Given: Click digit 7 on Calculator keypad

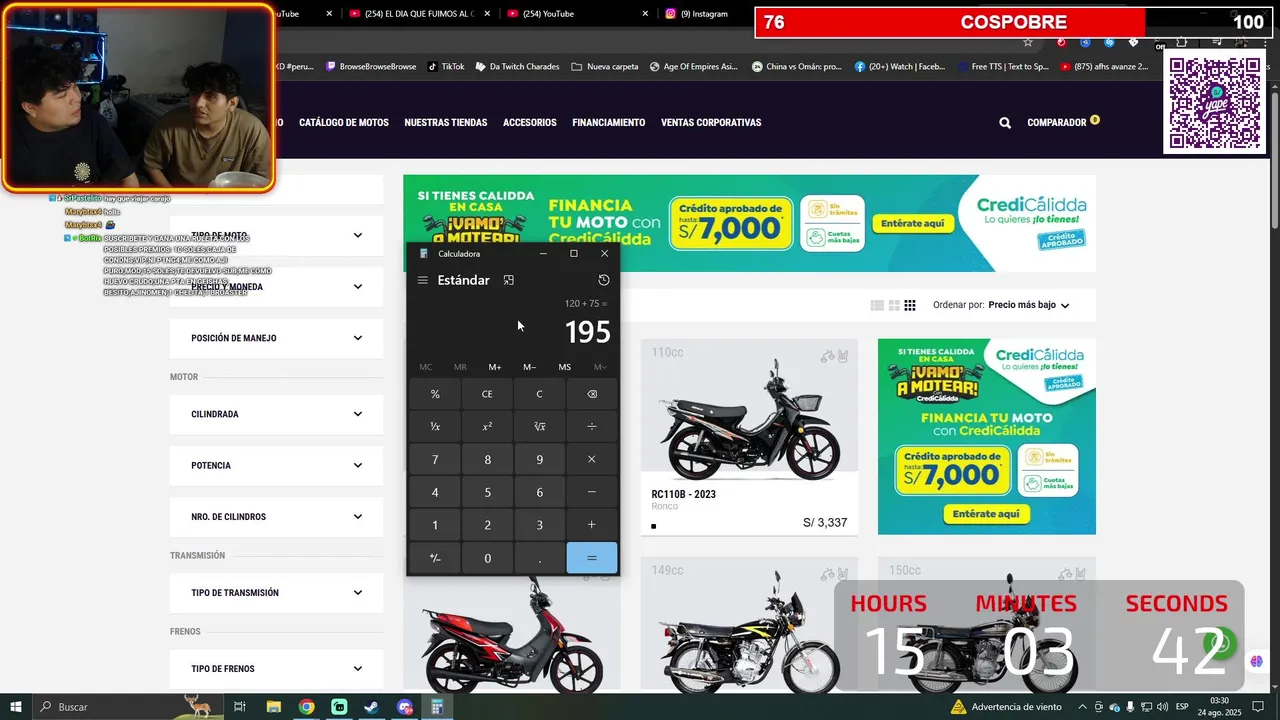Looking at the screenshot, I should coord(435,460).
